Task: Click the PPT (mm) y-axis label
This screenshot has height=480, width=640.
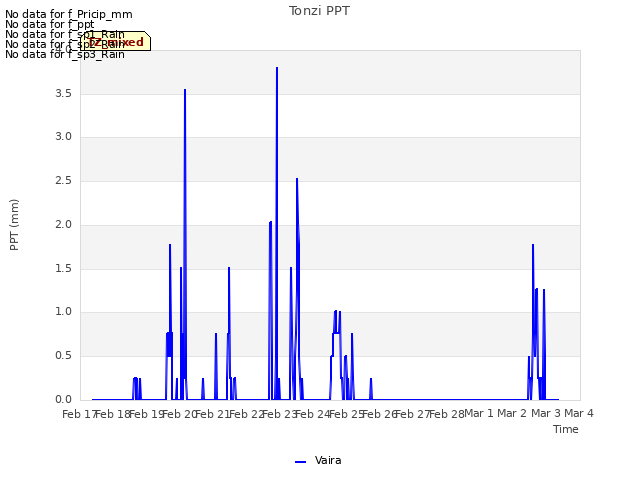Action: [x=14, y=224]
